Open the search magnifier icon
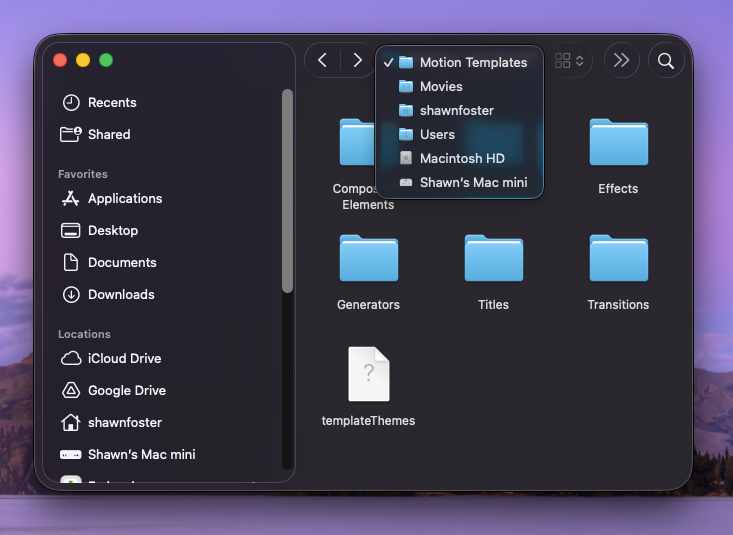 tap(666, 61)
